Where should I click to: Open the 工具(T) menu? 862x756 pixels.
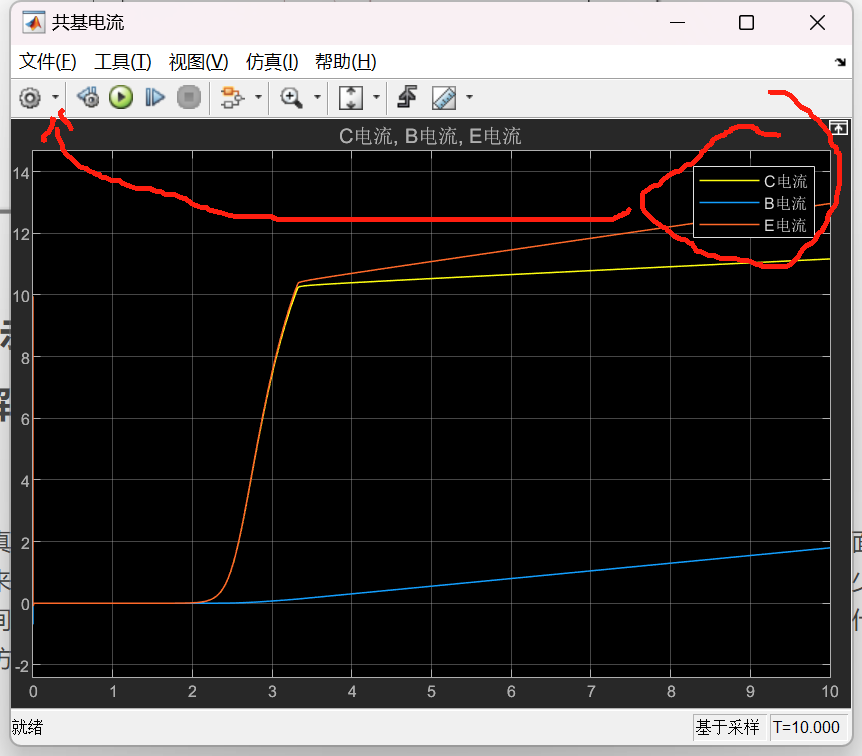coord(123,62)
